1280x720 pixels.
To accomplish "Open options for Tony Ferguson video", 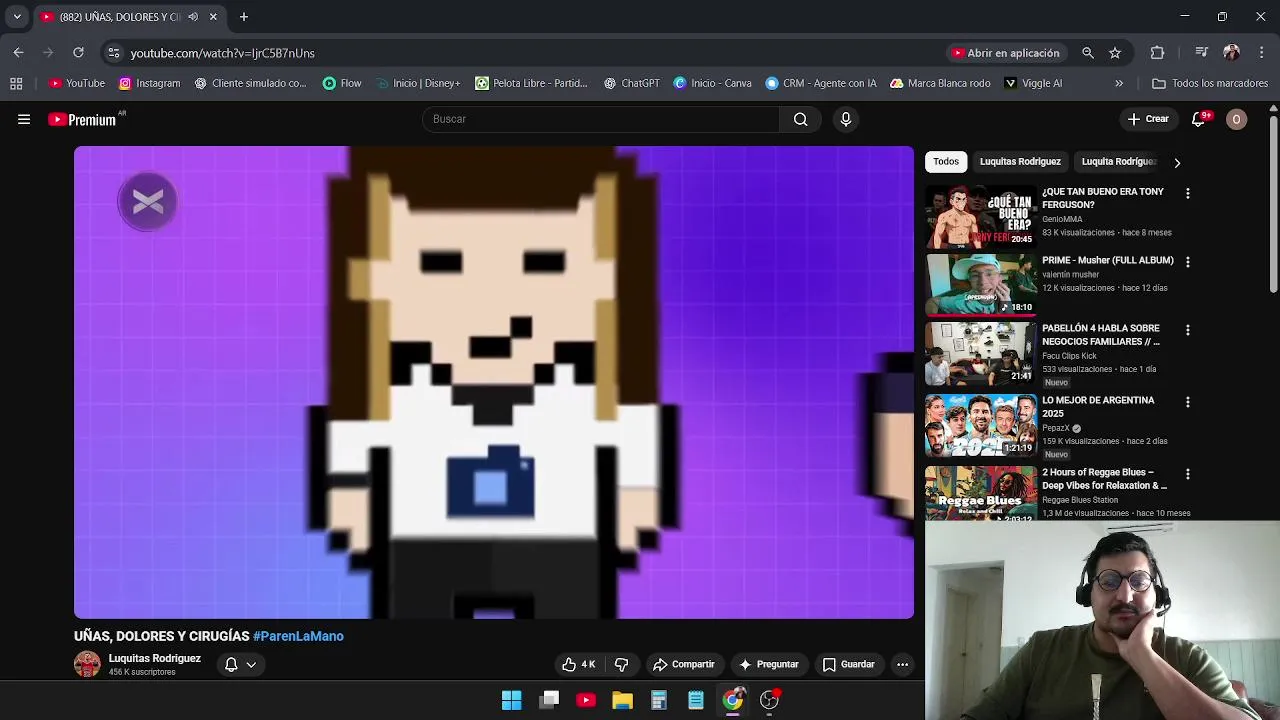I will [1187, 193].
